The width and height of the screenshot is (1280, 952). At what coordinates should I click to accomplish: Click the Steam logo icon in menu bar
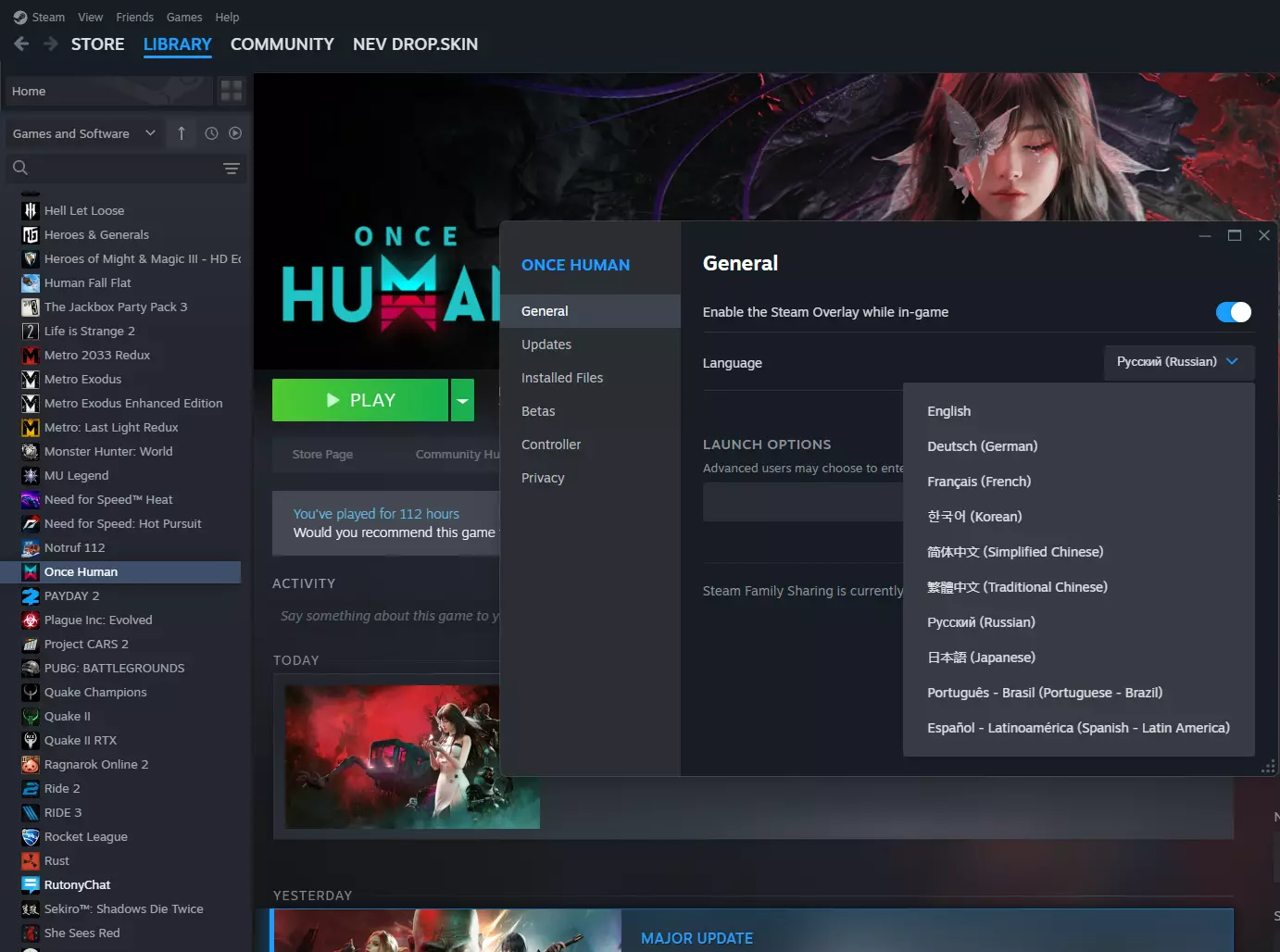pos(20,17)
